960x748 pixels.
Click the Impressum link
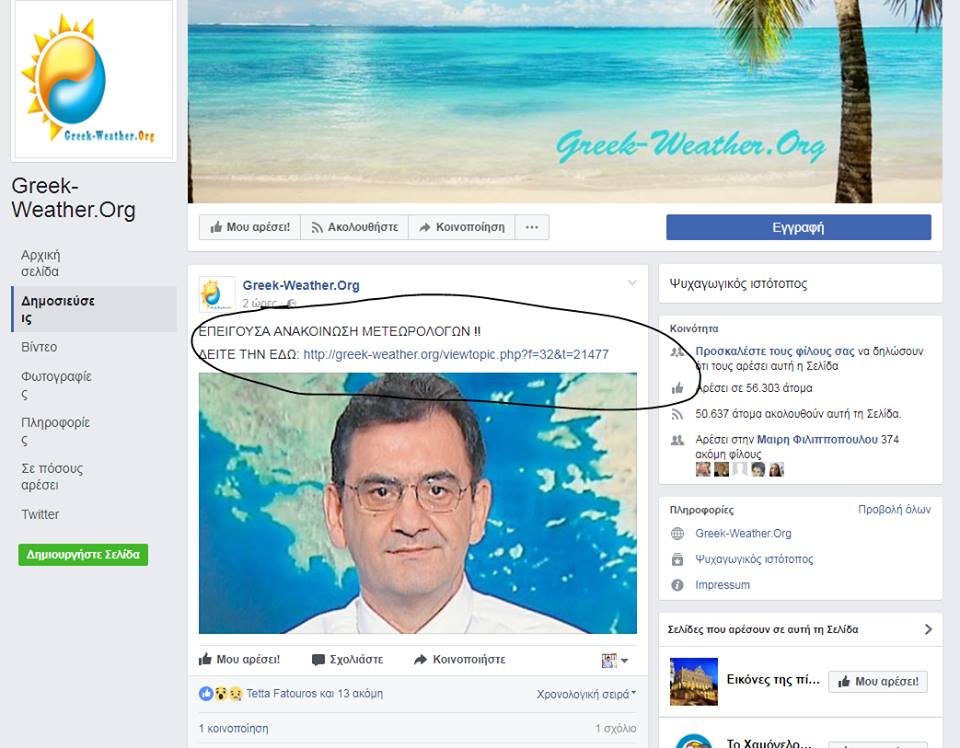(722, 585)
